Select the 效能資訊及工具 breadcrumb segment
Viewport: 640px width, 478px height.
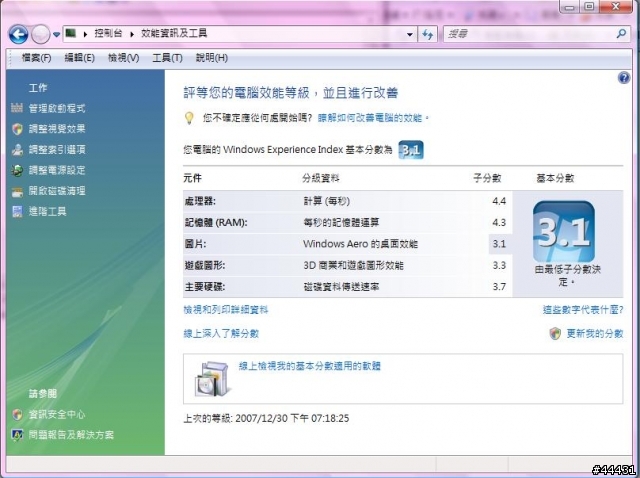174,33
